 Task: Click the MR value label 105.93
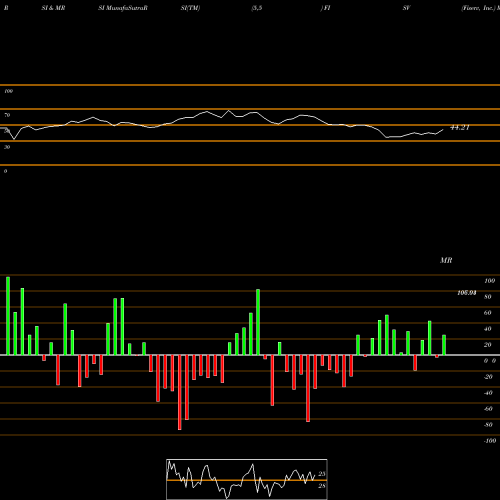[x=467, y=293]
